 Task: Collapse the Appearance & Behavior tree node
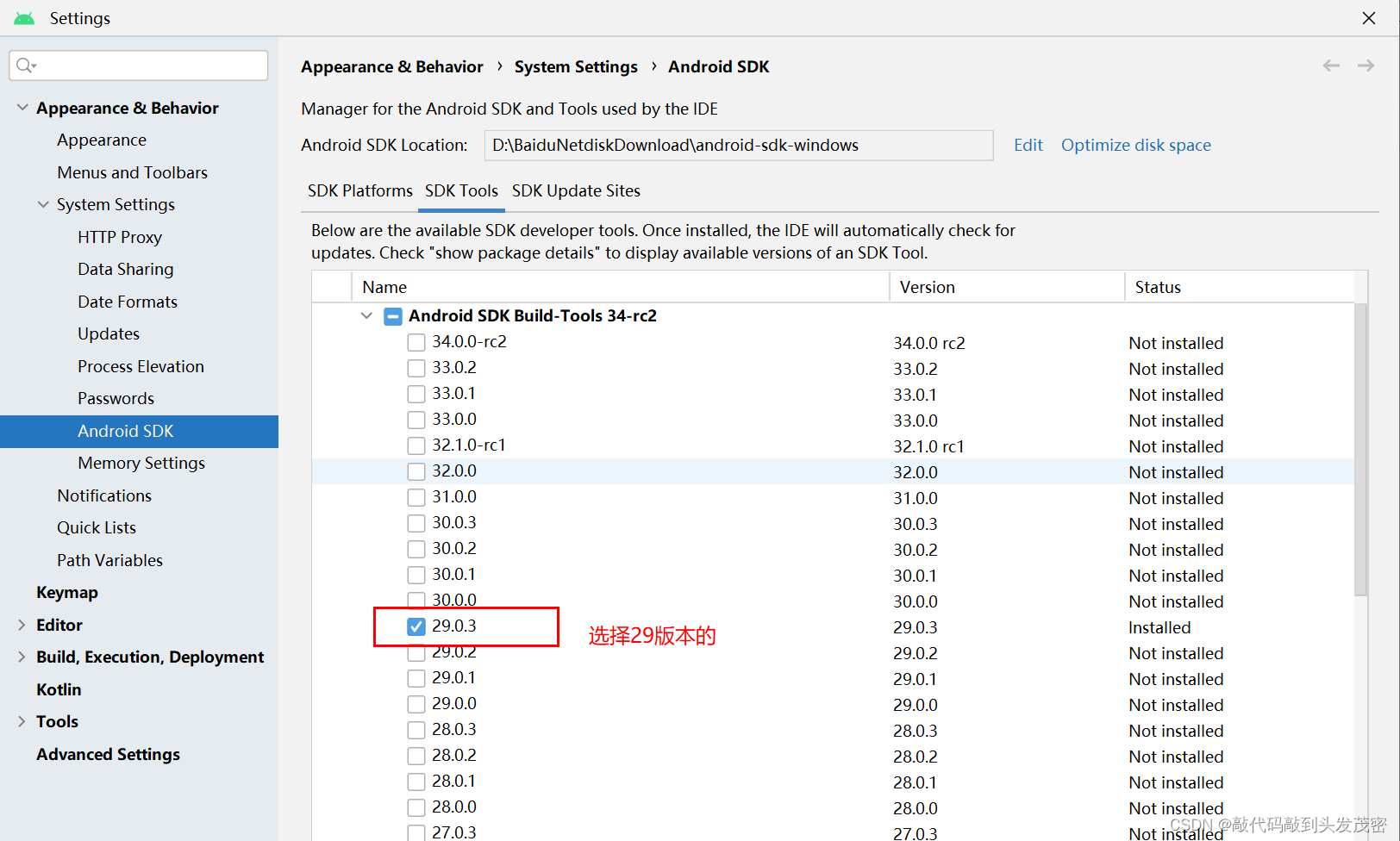click(x=22, y=108)
